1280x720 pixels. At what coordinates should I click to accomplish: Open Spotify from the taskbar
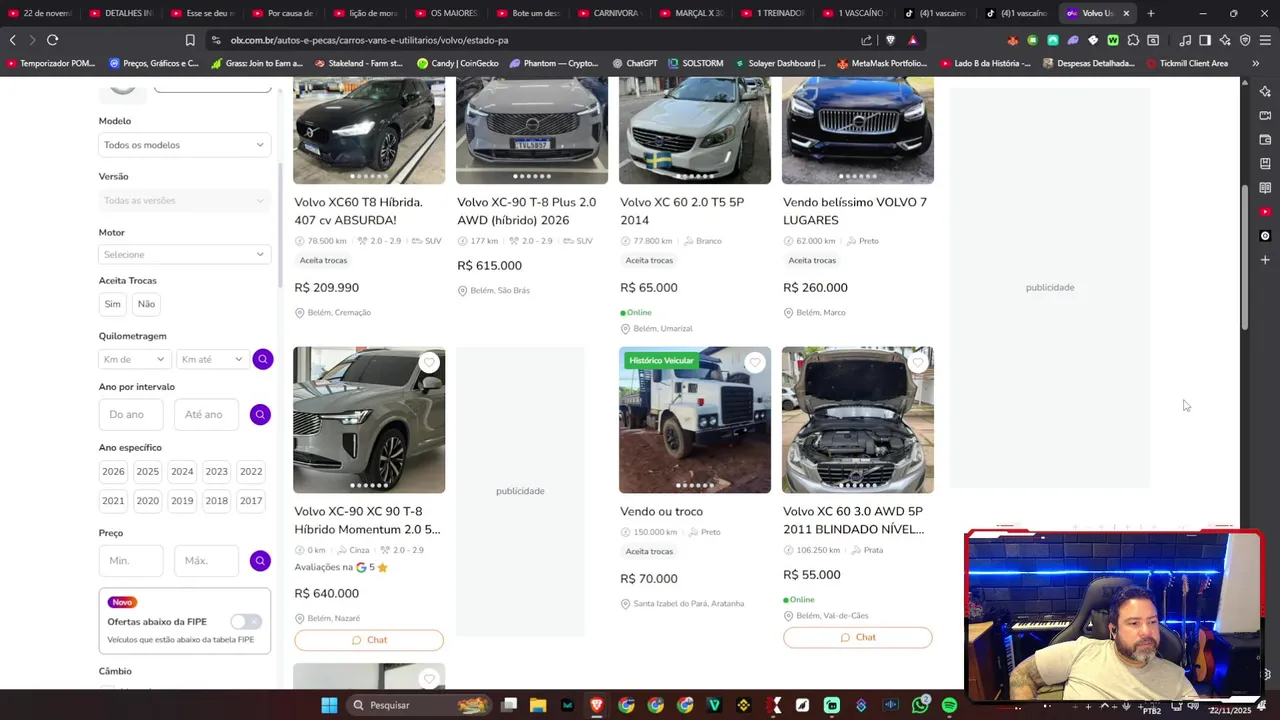click(x=949, y=705)
